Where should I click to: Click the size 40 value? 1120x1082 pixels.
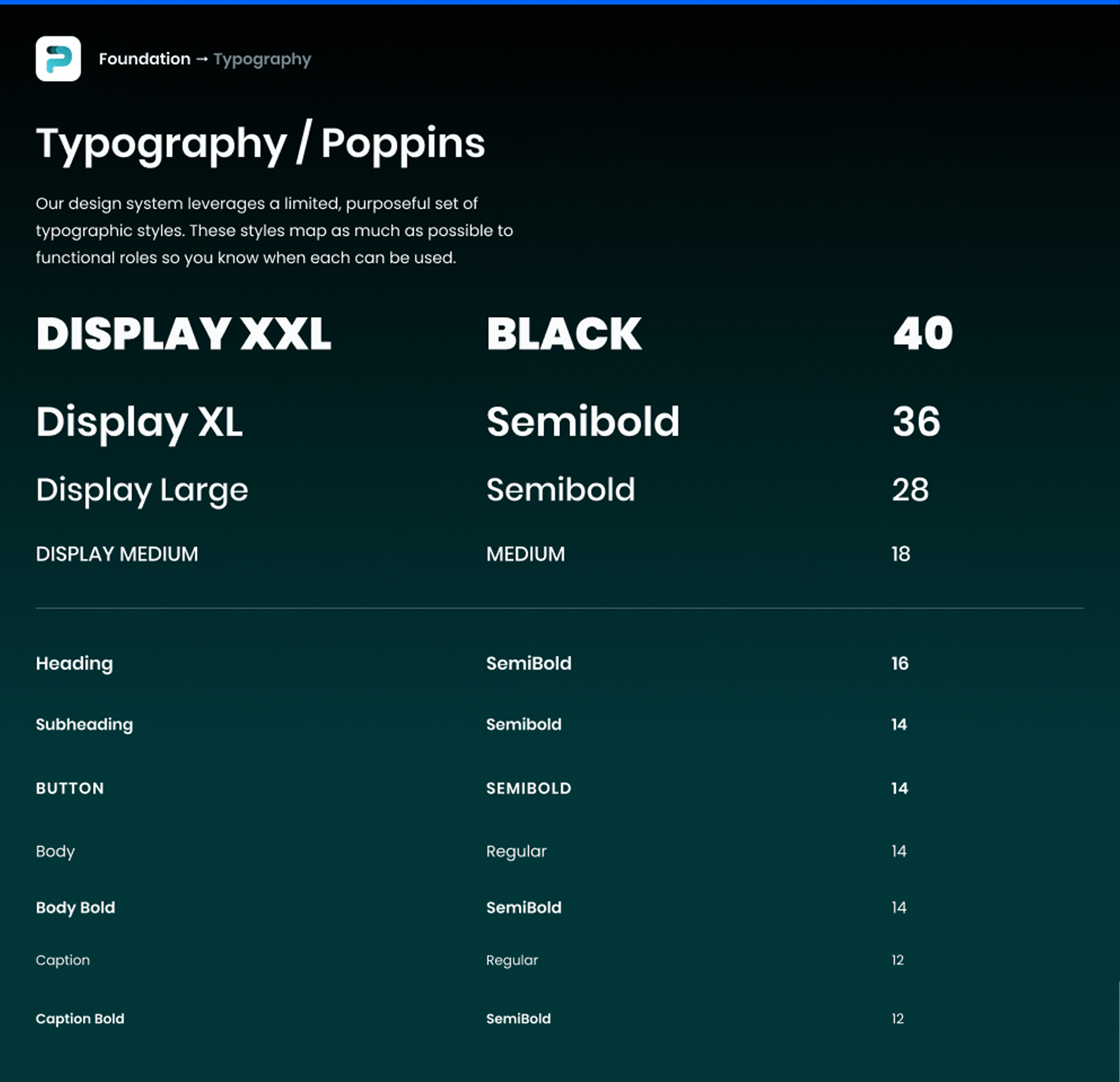922,333
